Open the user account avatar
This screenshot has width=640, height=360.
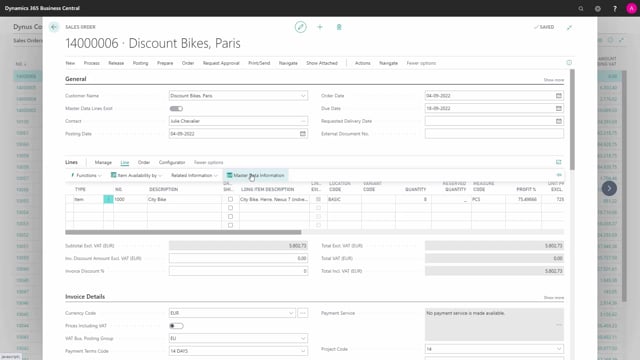(x=631, y=8)
